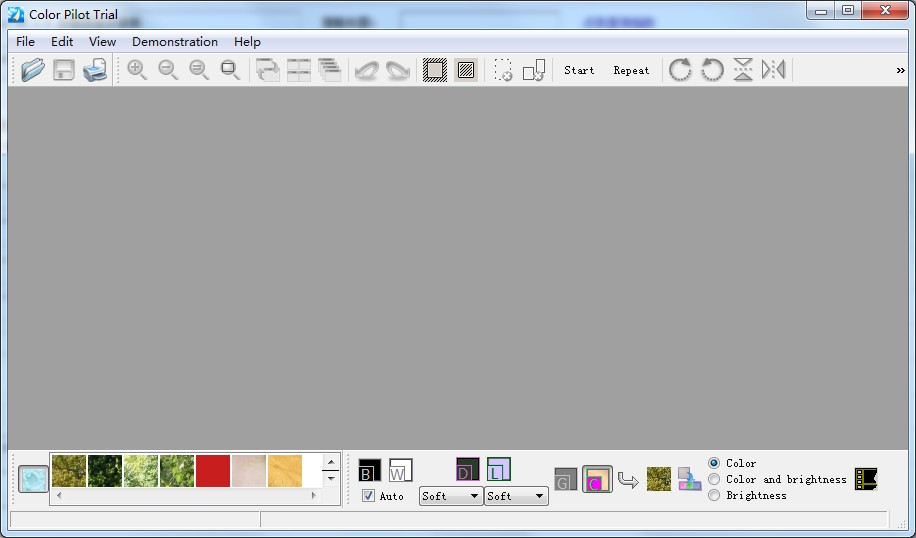This screenshot has width=916, height=538.
Task: Open the Demonstration menu
Action: [175, 41]
